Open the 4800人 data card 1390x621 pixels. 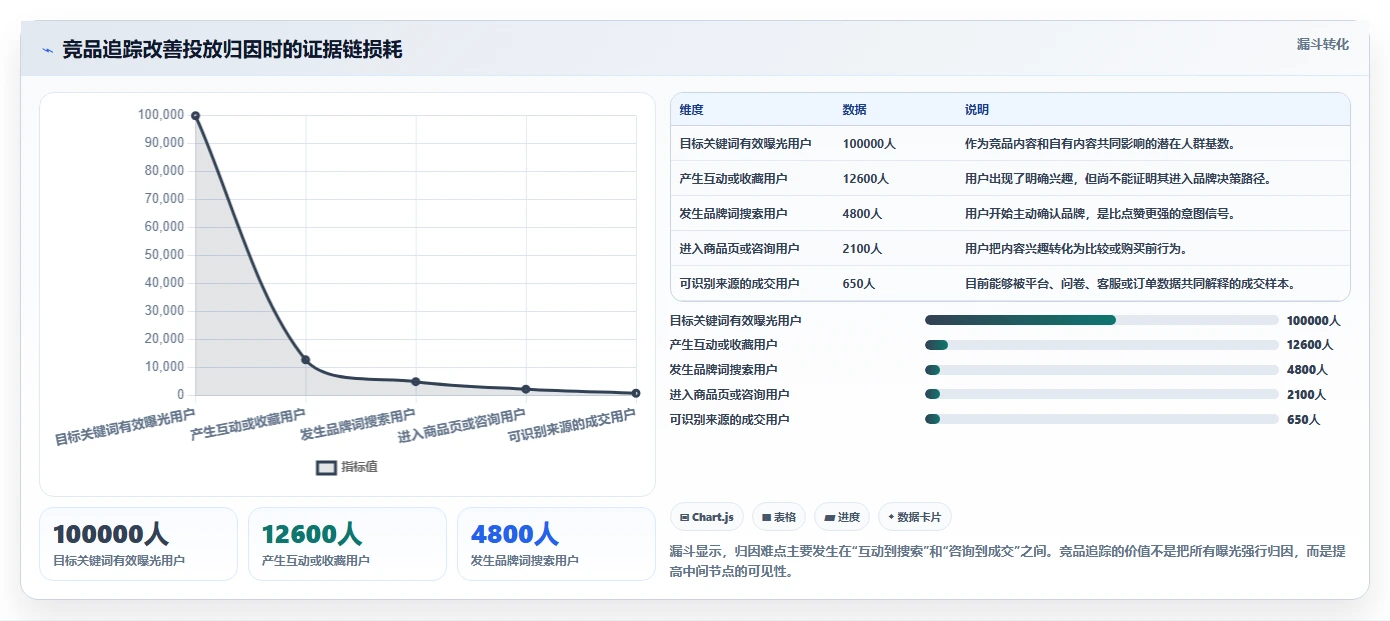[x=556, y=544]
